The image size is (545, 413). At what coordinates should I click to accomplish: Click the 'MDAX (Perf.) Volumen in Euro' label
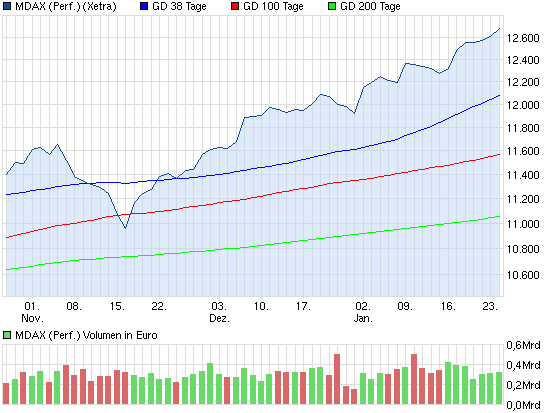86,335
